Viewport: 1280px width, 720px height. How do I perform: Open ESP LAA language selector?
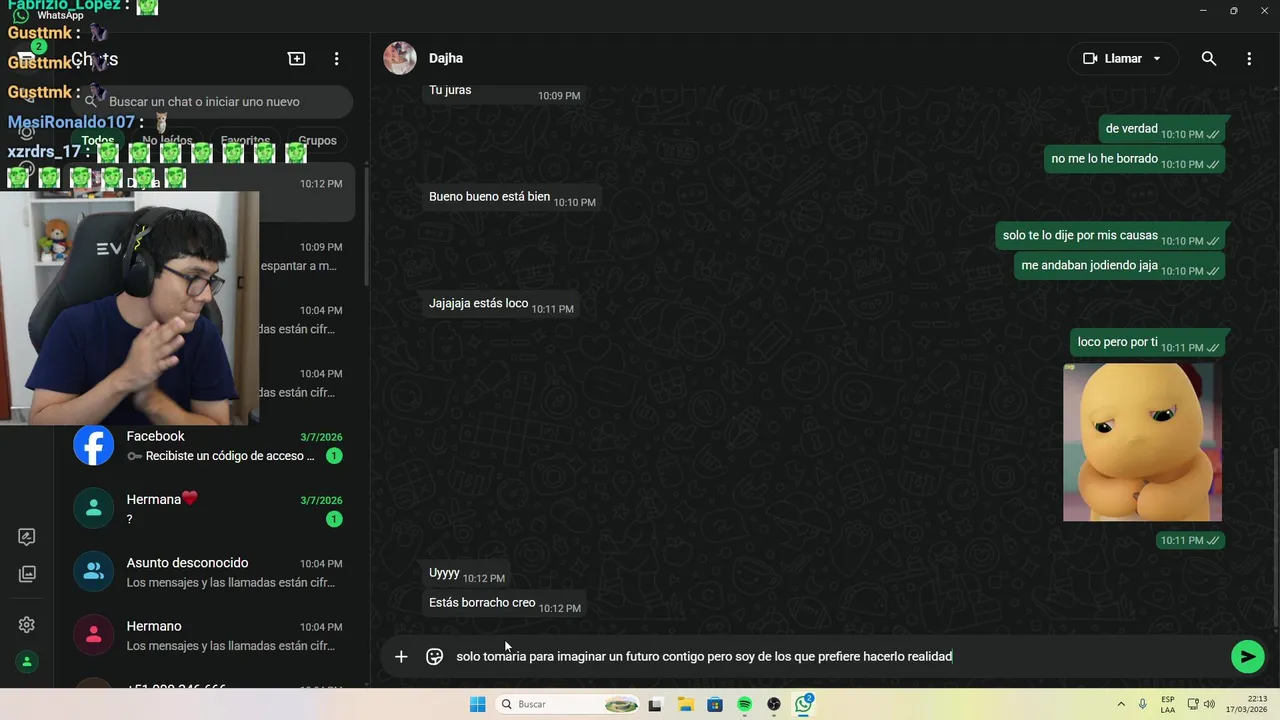coord(1168,704)
